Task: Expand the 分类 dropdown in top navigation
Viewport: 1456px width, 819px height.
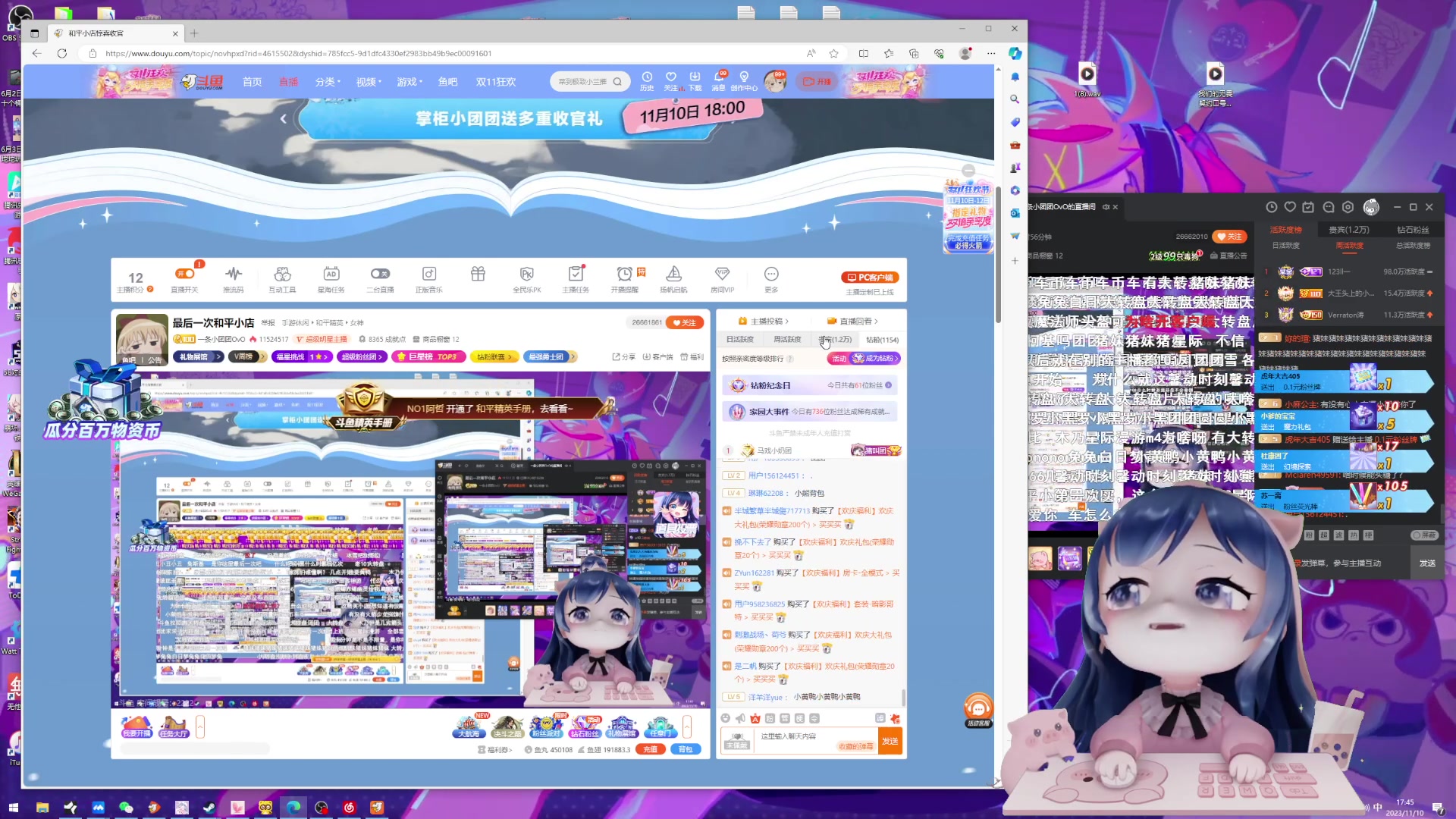Action: tap(328, 82)
